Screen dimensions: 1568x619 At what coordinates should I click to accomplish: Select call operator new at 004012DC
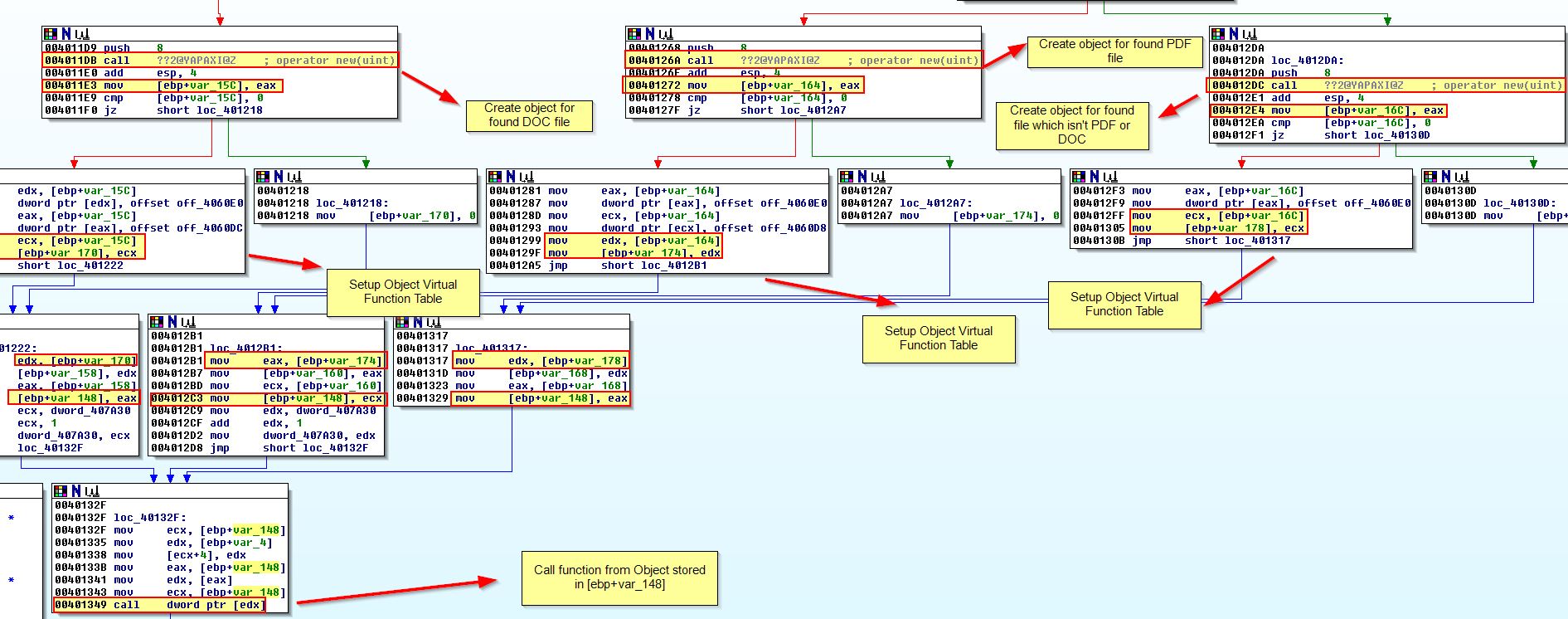(1386, 85)
